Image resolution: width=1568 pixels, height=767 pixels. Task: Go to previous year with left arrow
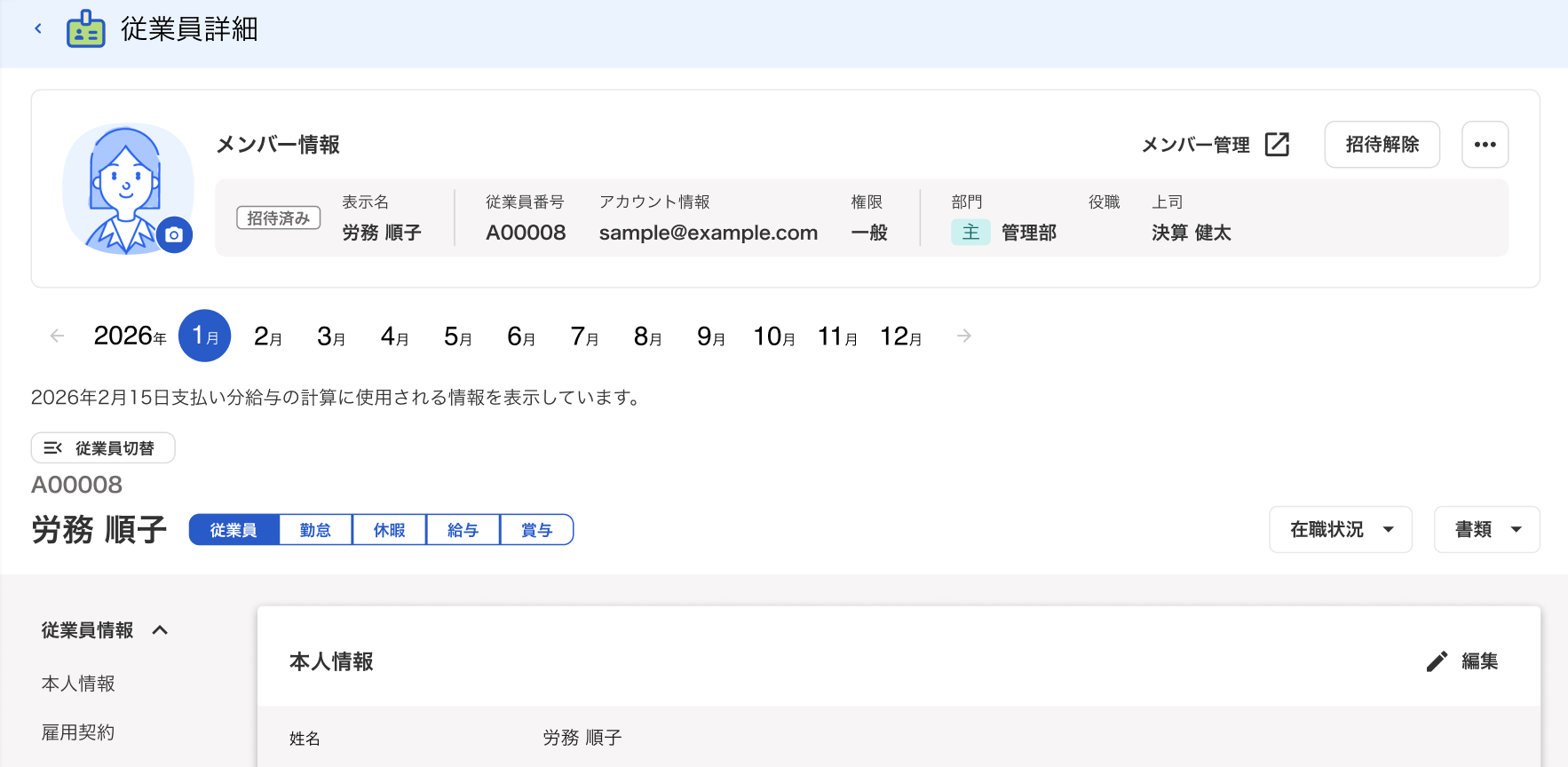click(58, 336)
